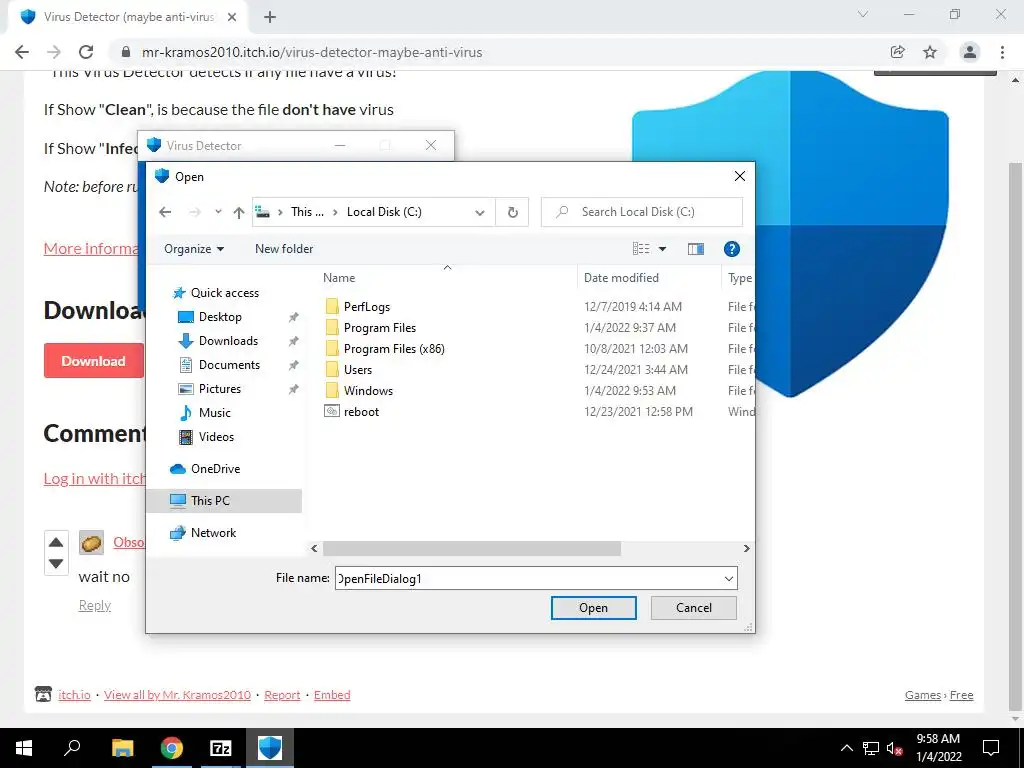
Task: Change the view layout icon
Action: click(641, 249)
